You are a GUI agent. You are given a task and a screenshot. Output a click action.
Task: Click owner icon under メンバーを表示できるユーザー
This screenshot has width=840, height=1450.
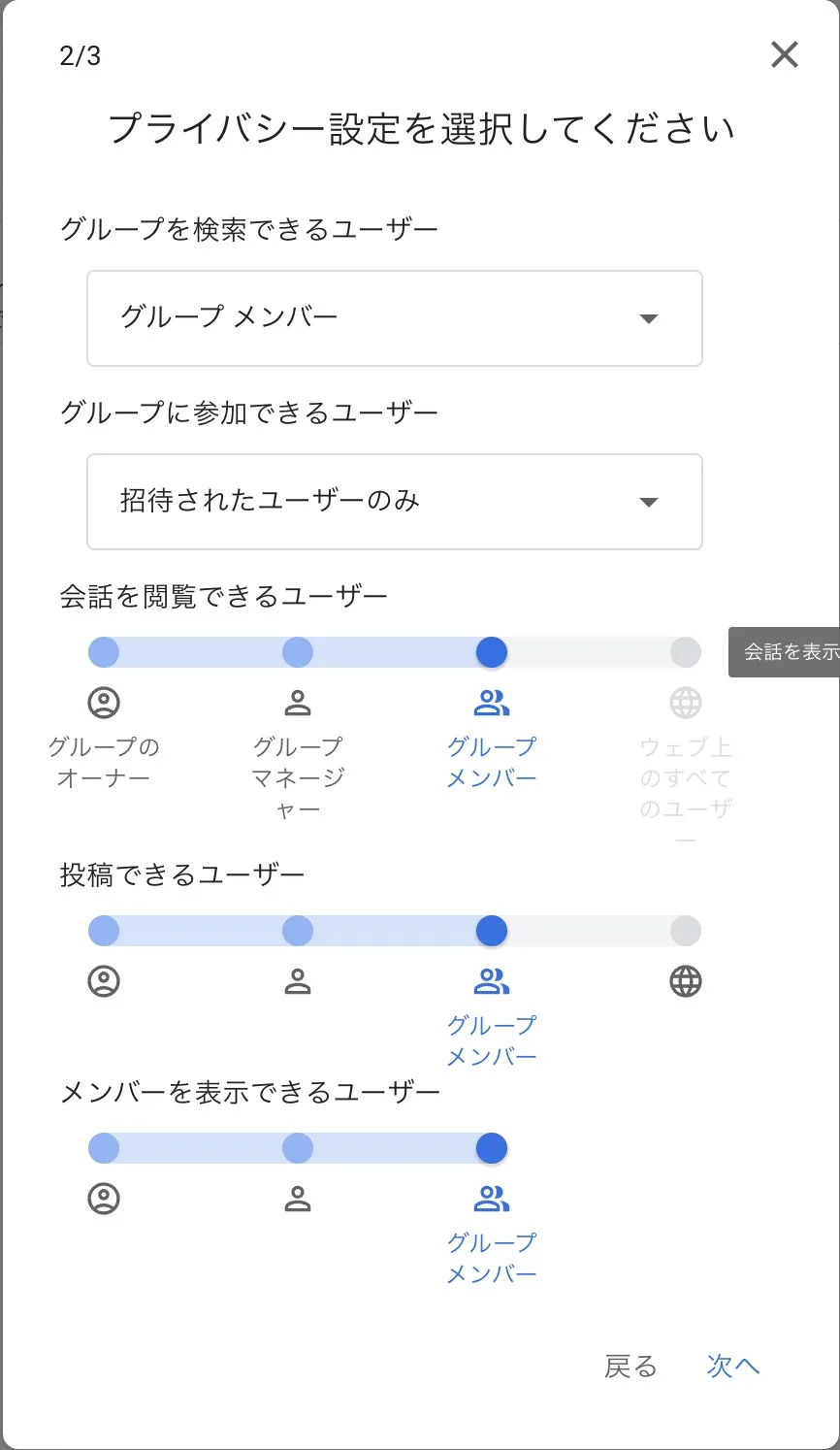coord(104,1199)
